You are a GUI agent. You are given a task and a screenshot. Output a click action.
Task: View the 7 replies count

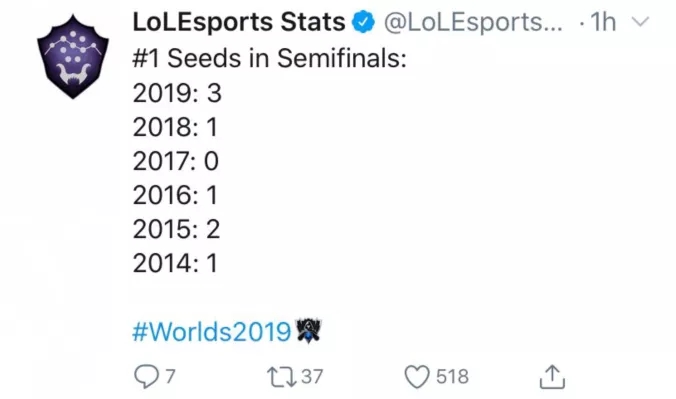170,377
